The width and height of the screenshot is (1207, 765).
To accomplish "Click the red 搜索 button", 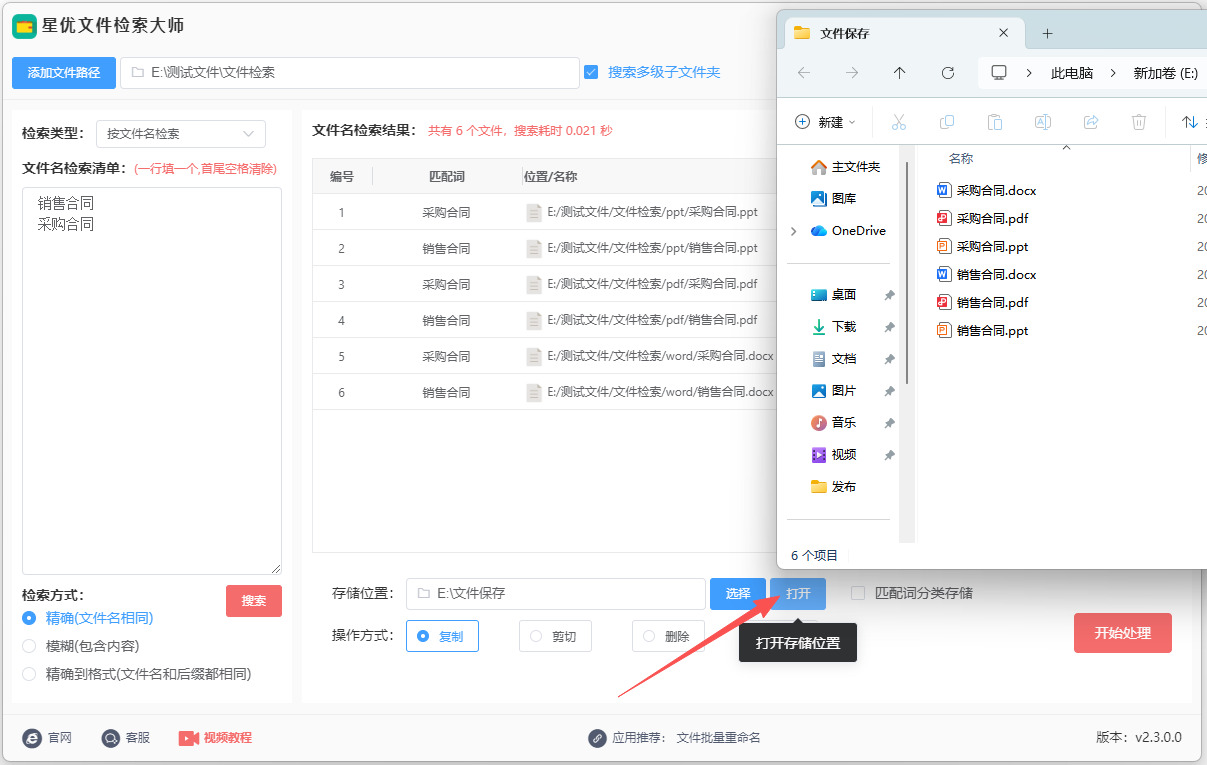I will pos(254,601).
